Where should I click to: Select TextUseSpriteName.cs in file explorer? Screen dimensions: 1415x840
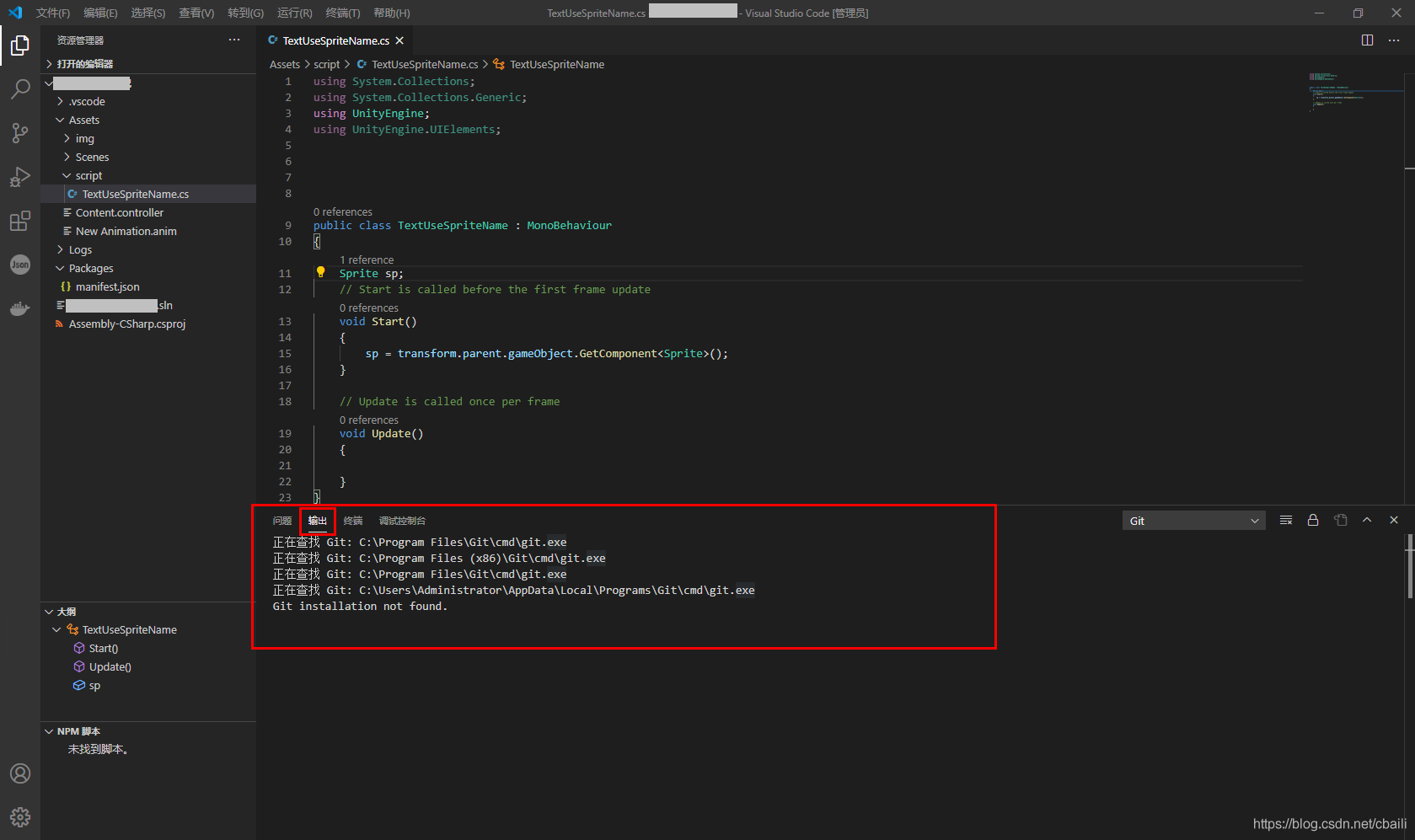(148, 194)
